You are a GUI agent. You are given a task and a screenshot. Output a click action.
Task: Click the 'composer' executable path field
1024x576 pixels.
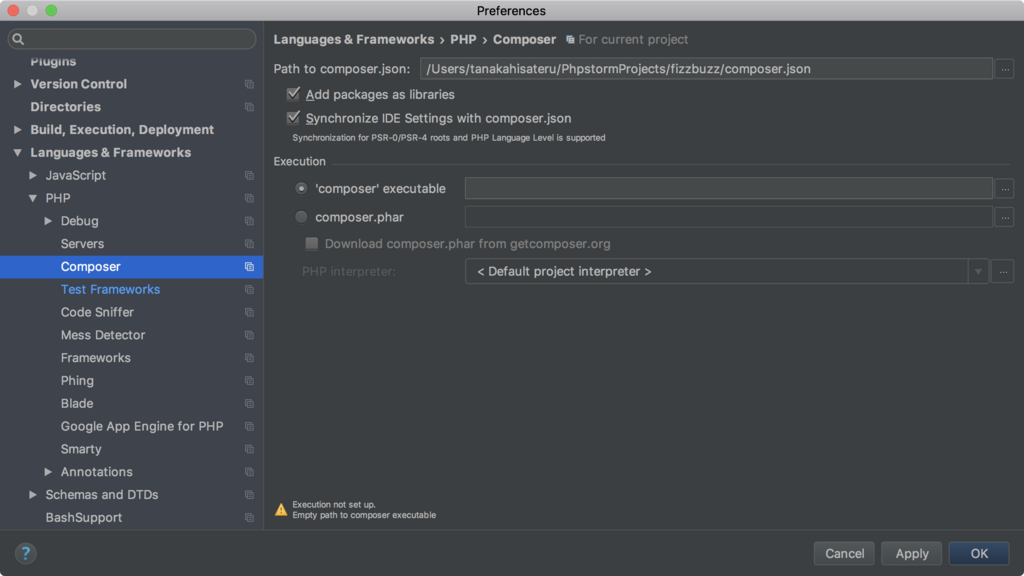click(x=728, y=188)
